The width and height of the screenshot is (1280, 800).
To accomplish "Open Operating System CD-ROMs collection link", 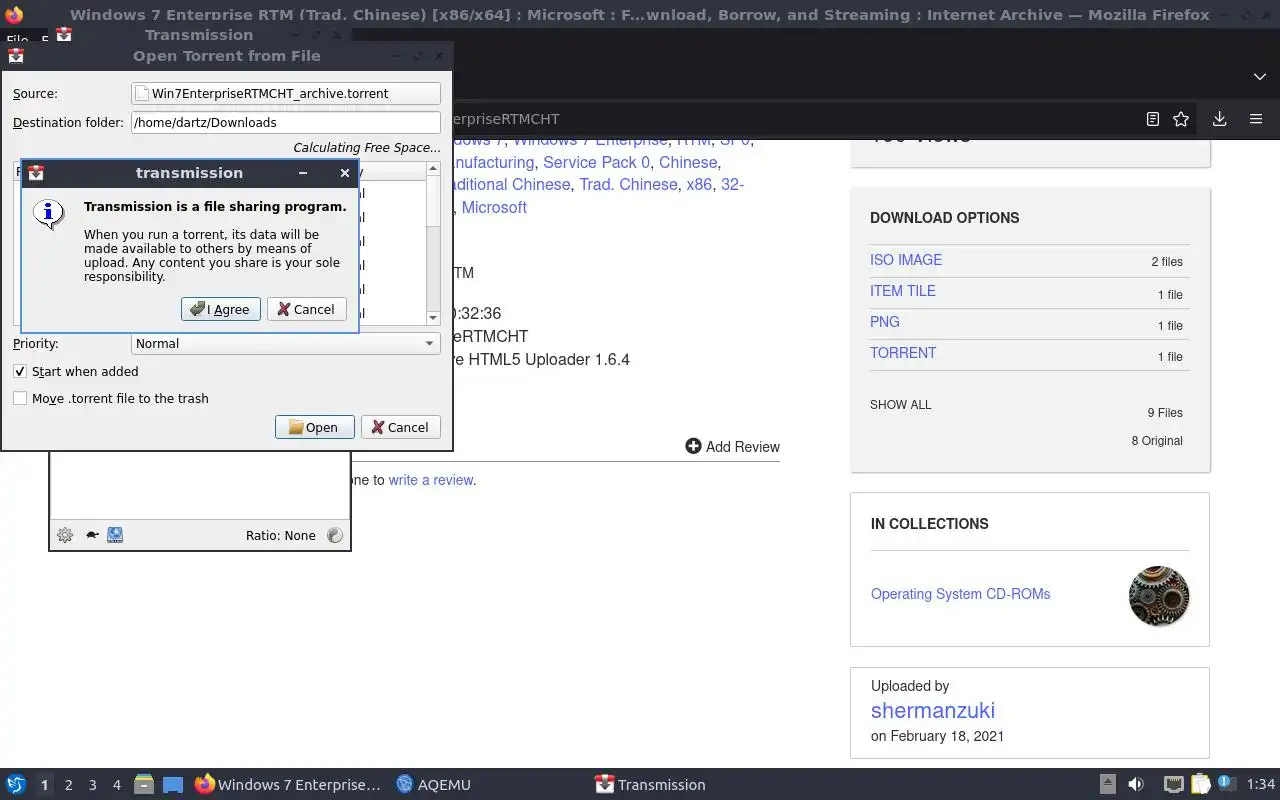I will click(x=960, y=594).
